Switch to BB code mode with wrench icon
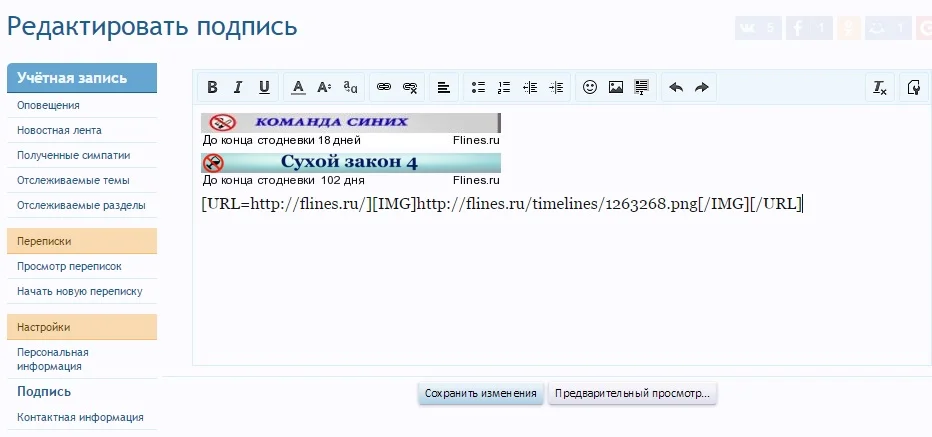Viewport: 932px width, 437px height. 914,88
